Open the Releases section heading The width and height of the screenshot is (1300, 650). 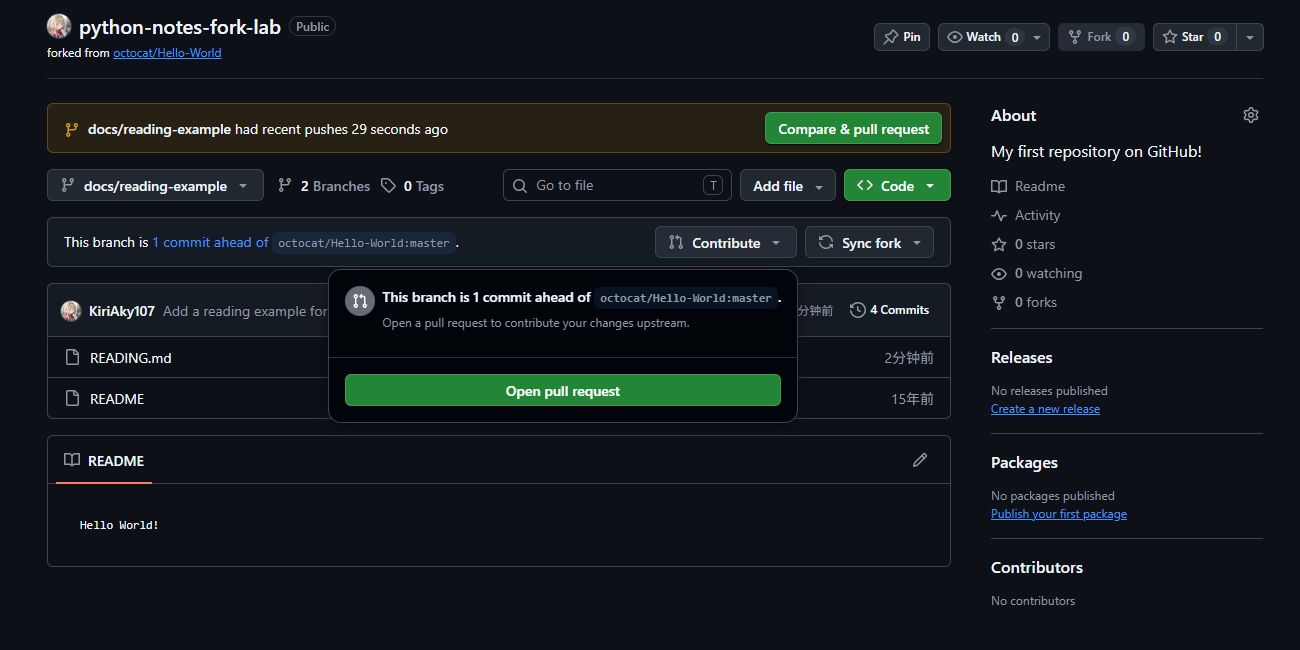tap(1022, 357)
